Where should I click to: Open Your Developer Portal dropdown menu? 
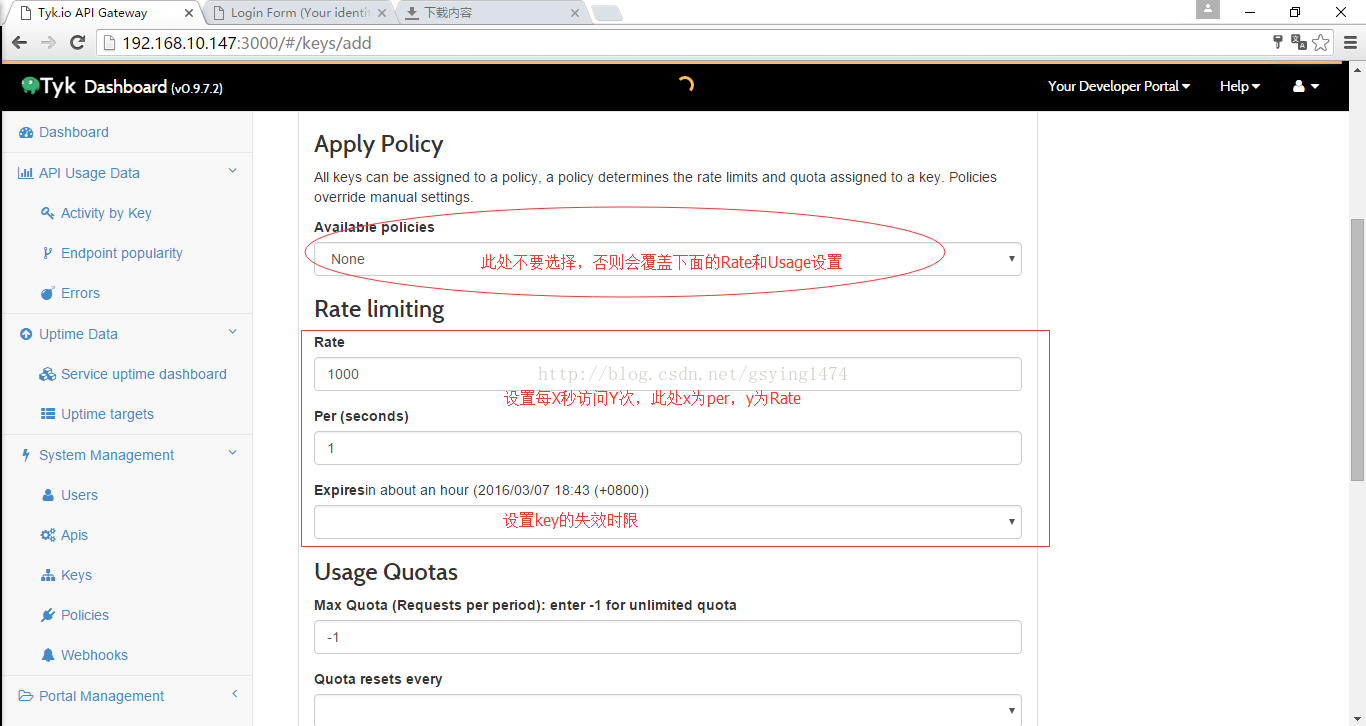point(1119,86)
